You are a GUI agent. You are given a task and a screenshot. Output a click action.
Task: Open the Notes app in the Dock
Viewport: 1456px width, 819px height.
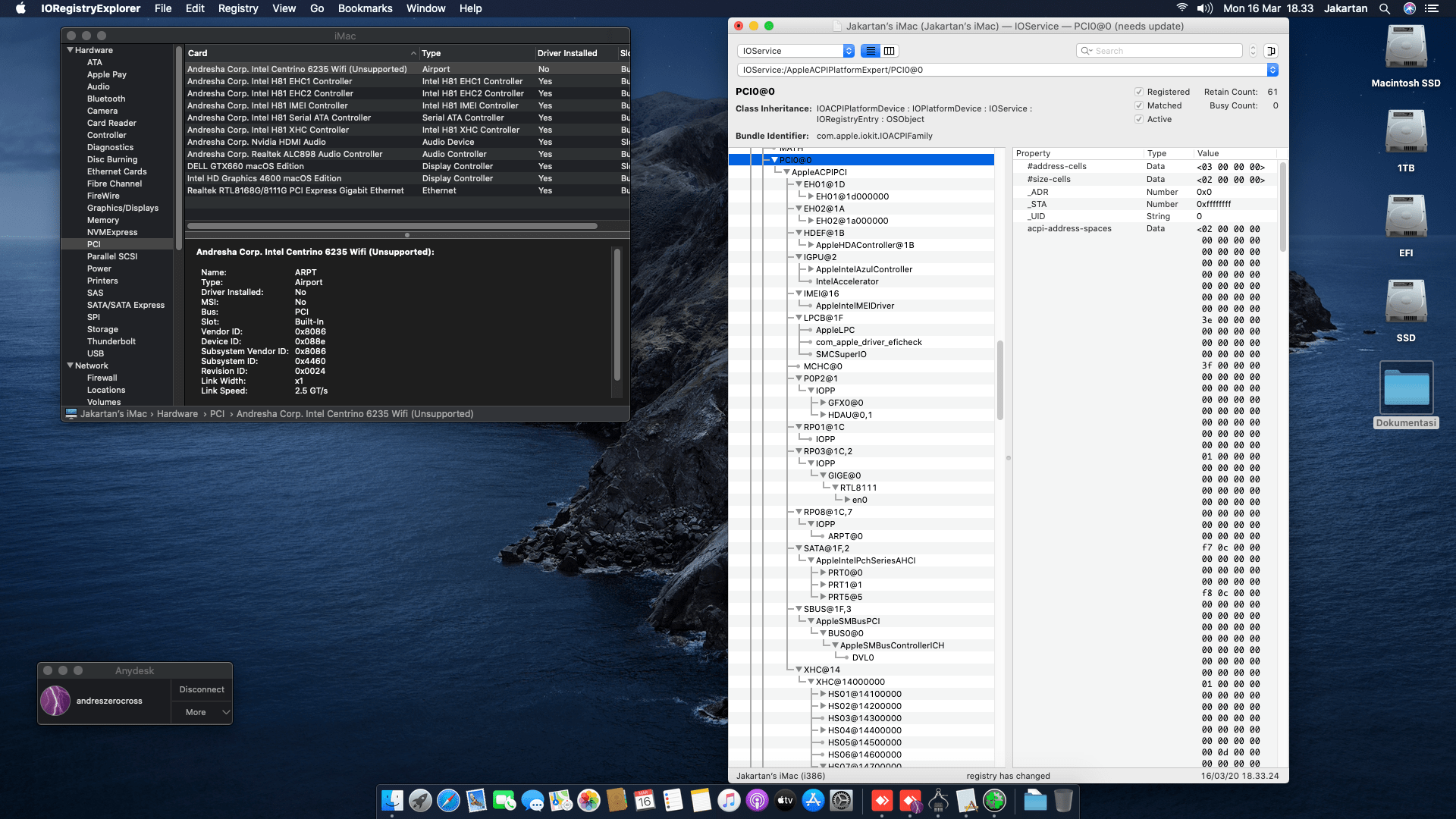(x=701, y=800)
